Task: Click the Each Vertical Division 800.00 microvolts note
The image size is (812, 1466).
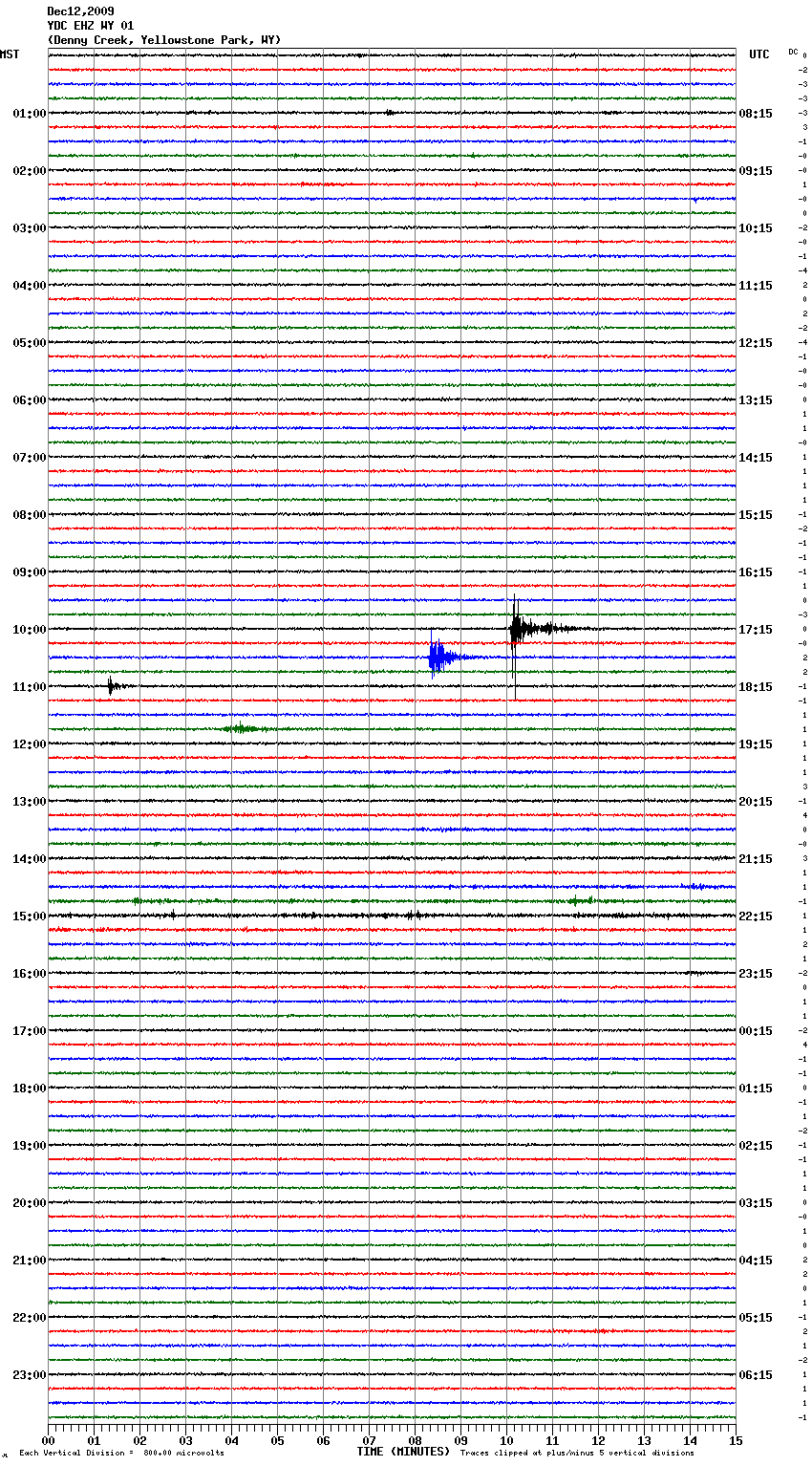Action: (x=121, y=1454)
